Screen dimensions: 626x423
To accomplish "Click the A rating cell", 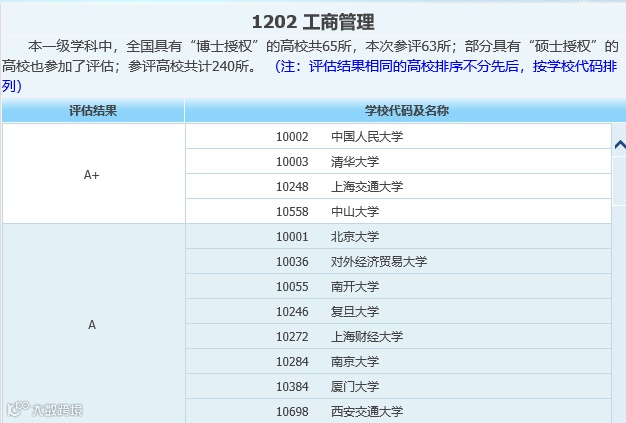I will pyautogui.click(x=93, y=324).
